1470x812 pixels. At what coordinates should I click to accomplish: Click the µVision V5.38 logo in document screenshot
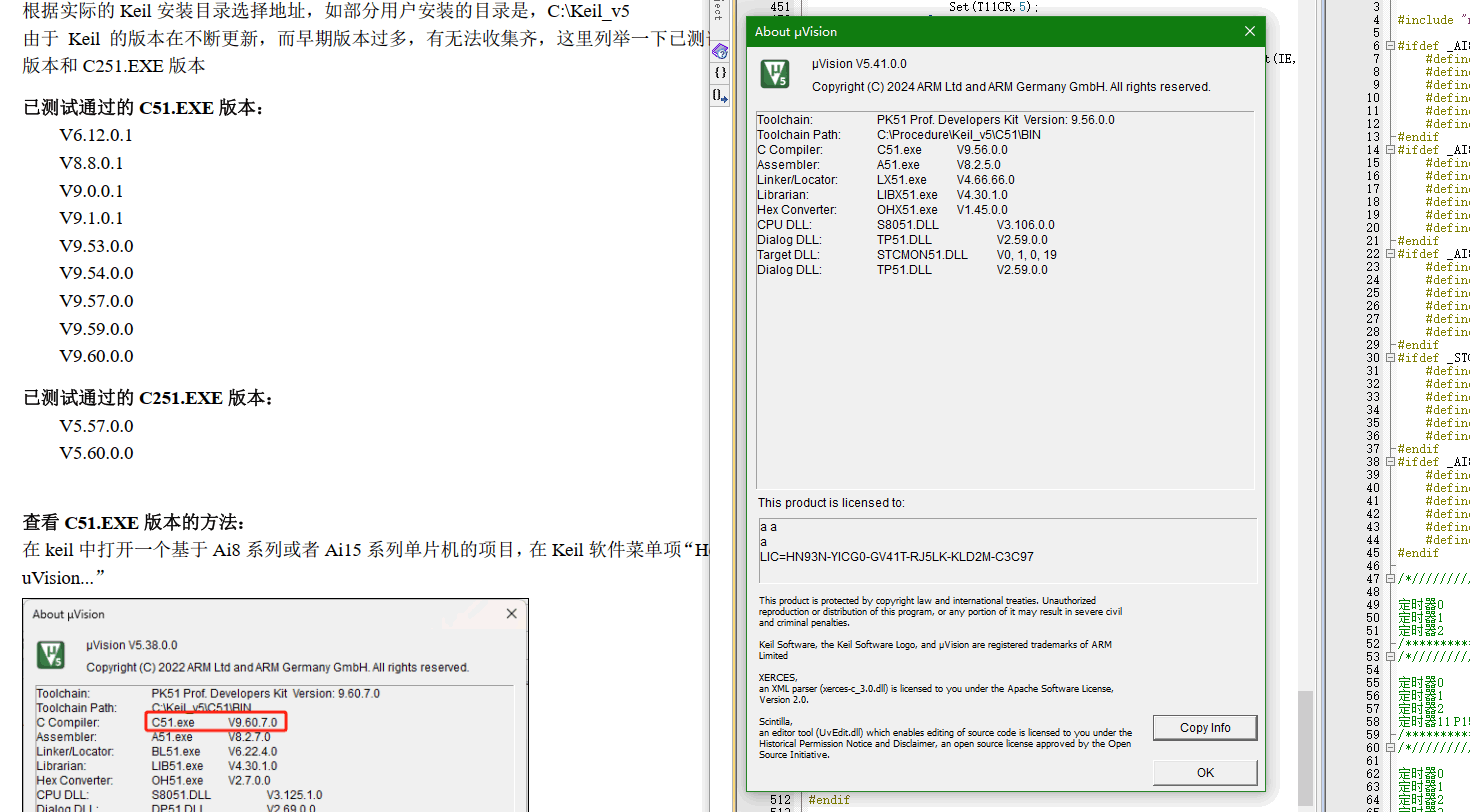(x=52, y=655)
